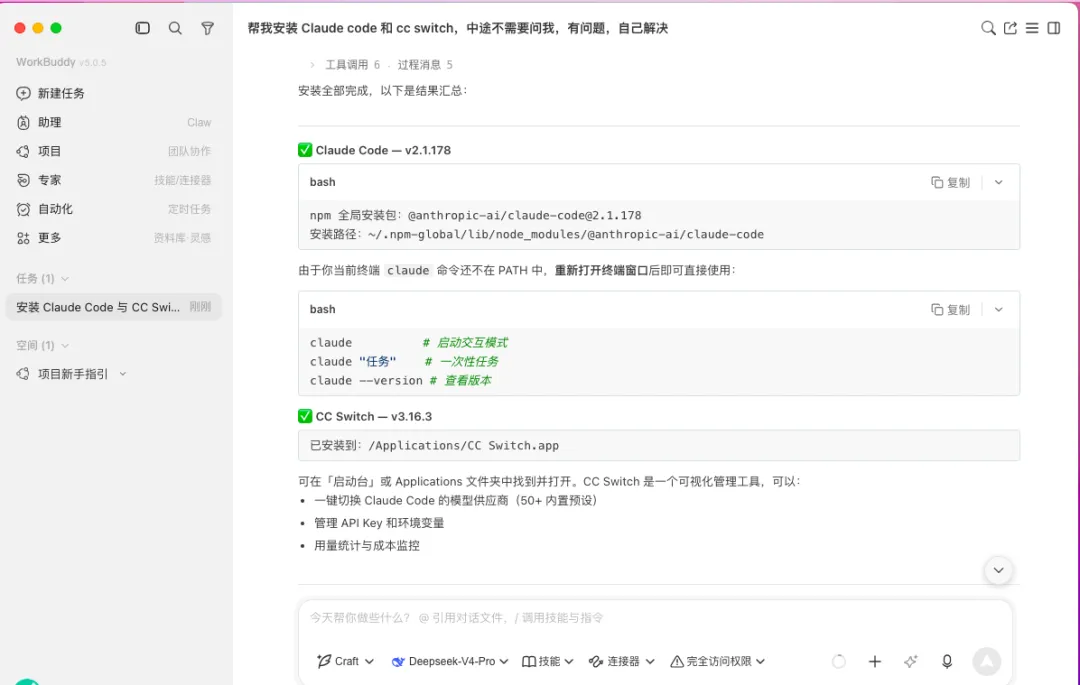The image size is (1080, 685).
Task: Open the 助理 Claw section
Action: coord(114,123)
